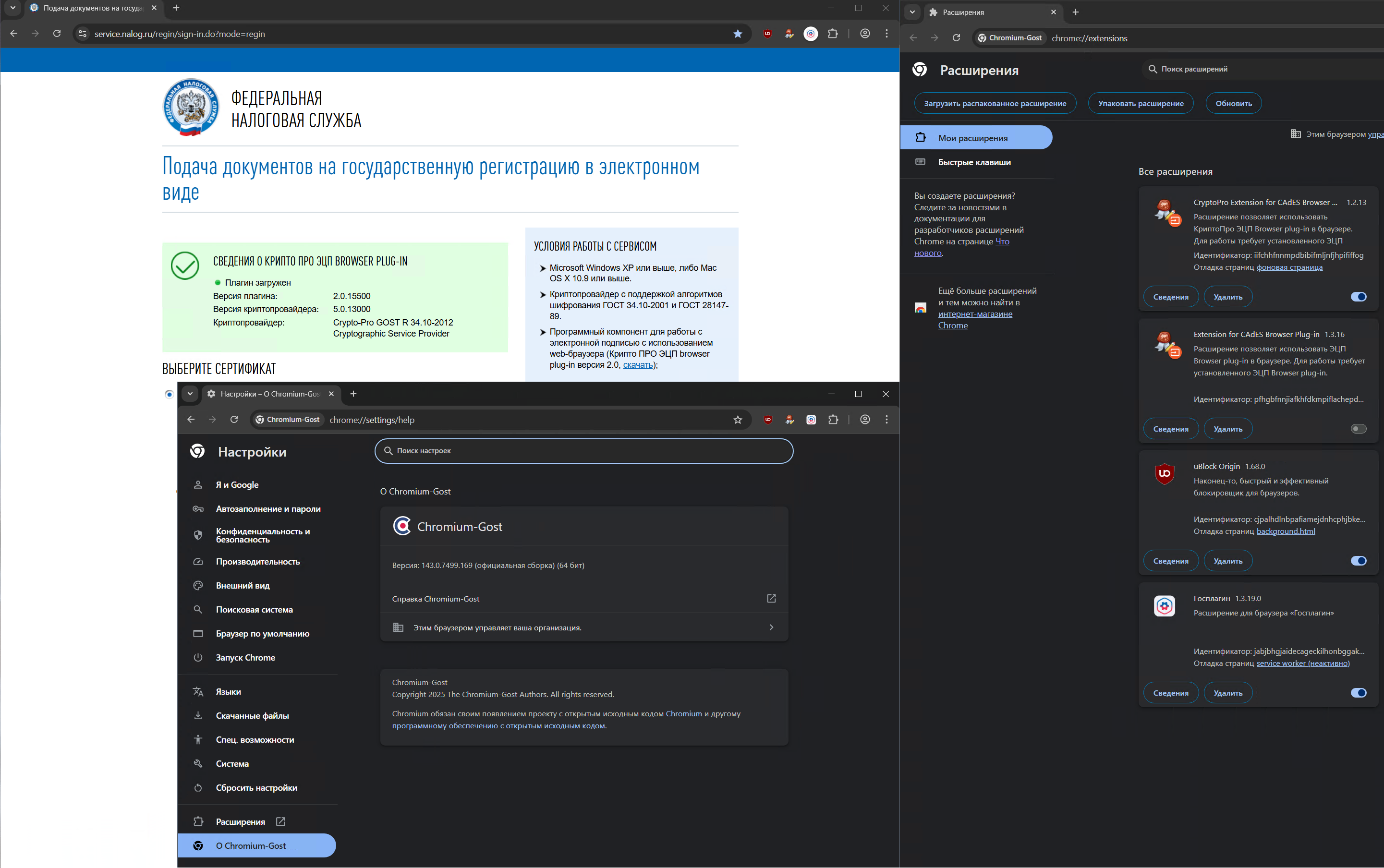Expand organization management row chevron
The width and height of the screenshot is (1384, 868).
click(771, 627)
